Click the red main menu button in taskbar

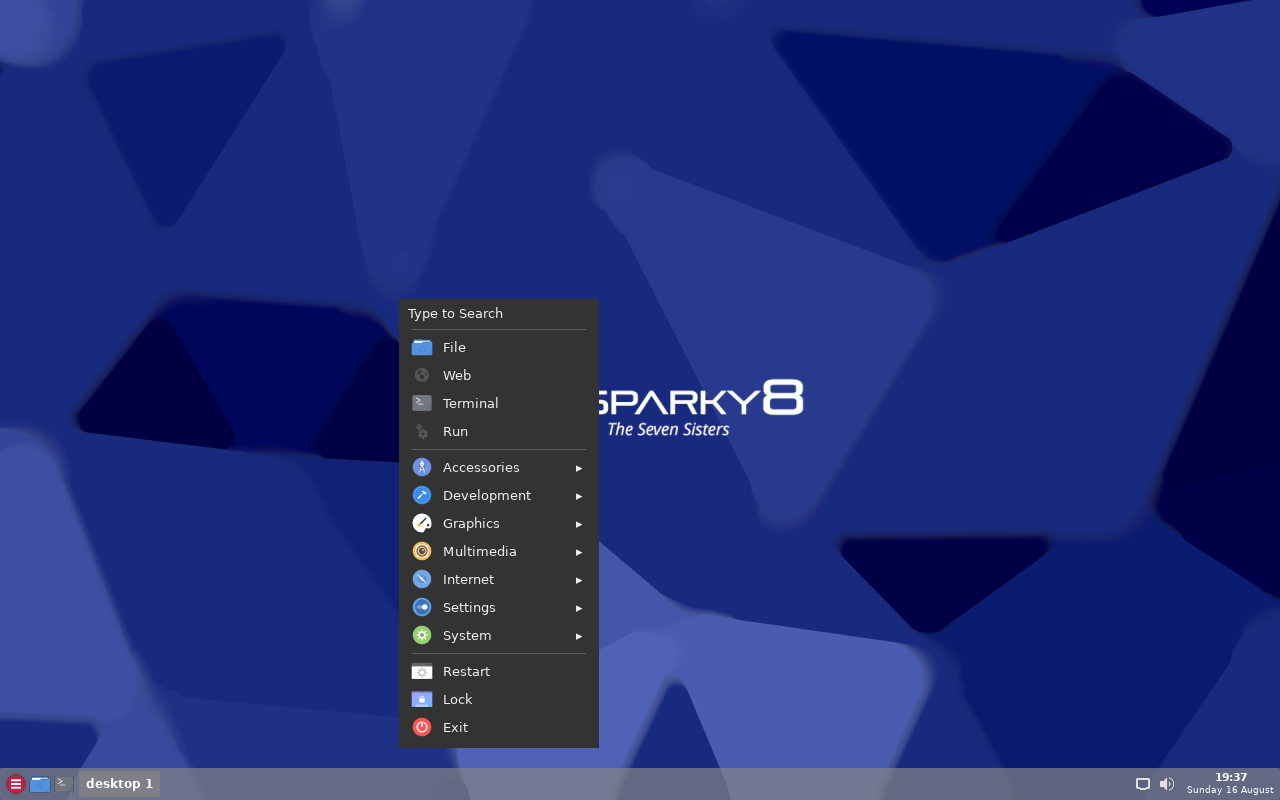click(x=16, y=784)
